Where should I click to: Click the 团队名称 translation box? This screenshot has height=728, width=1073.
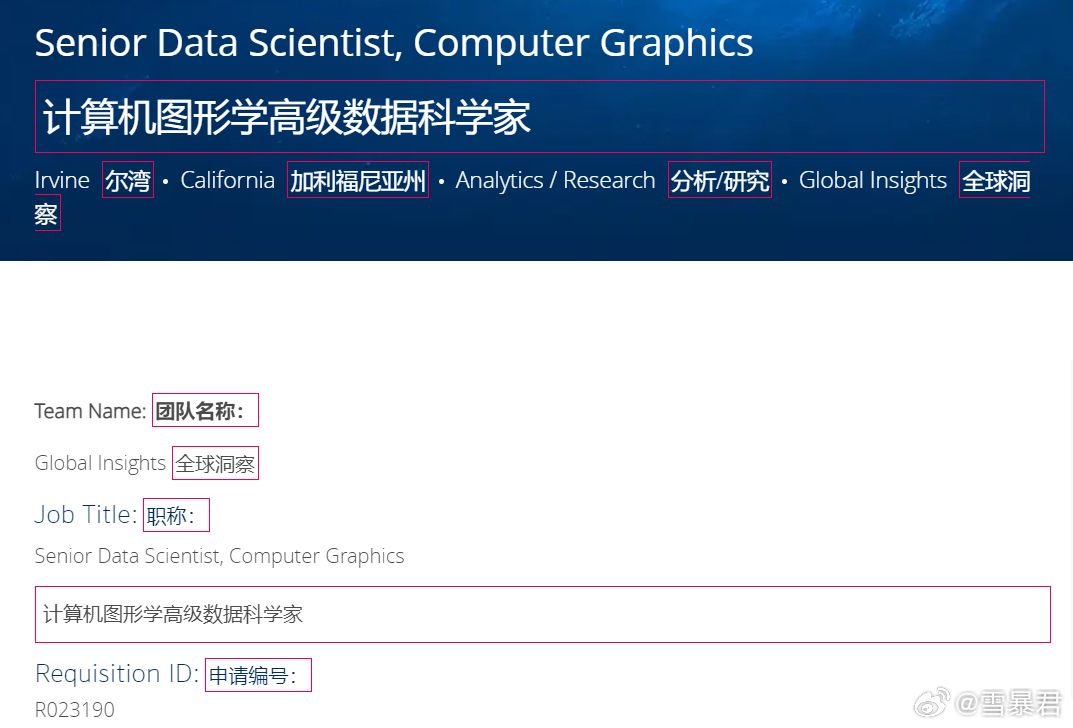click(x=205, y=410)
